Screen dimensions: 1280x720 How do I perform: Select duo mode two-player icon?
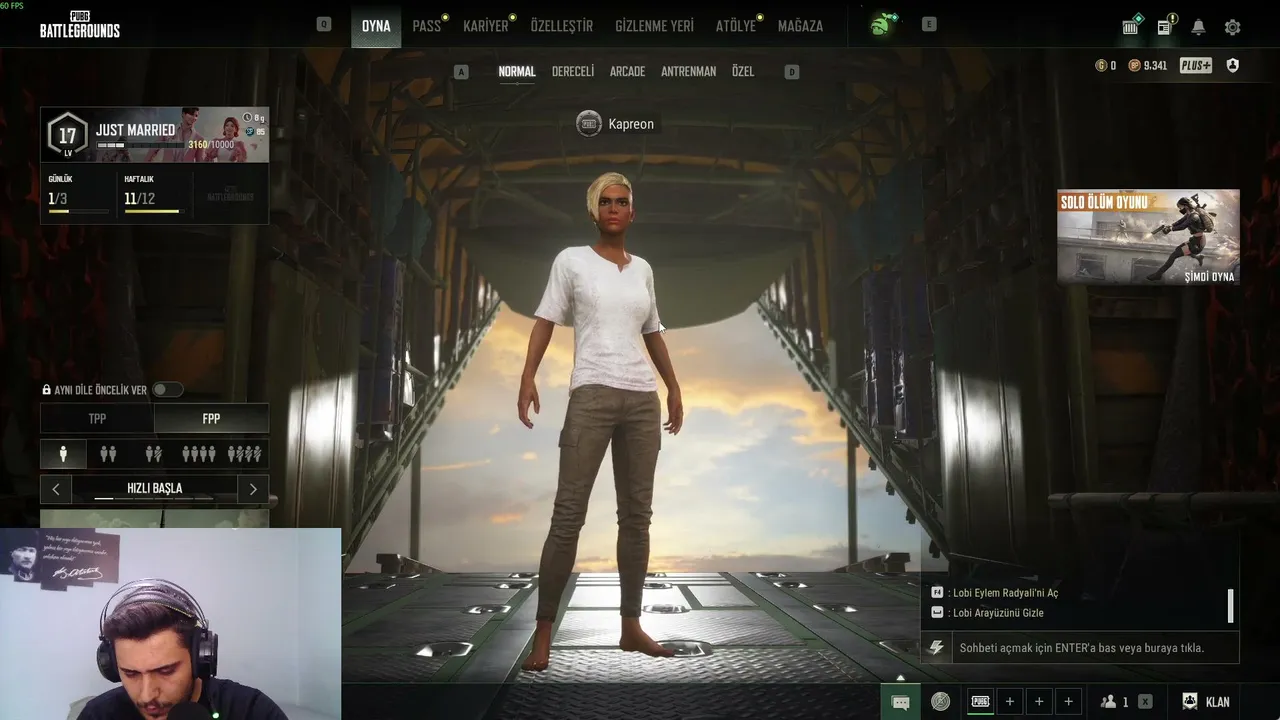pos(108,454)
